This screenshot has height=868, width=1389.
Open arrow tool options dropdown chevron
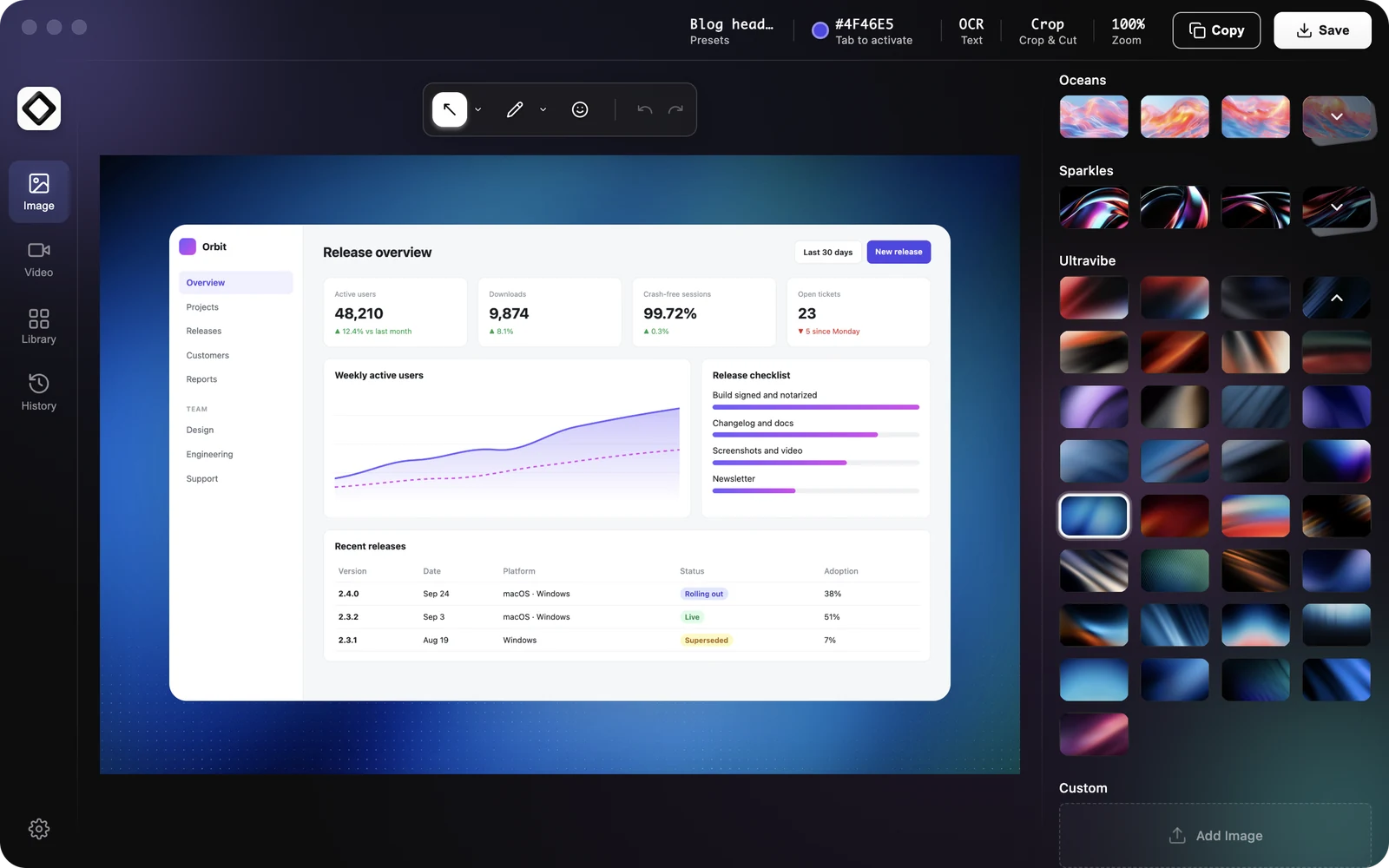point(477,110)
